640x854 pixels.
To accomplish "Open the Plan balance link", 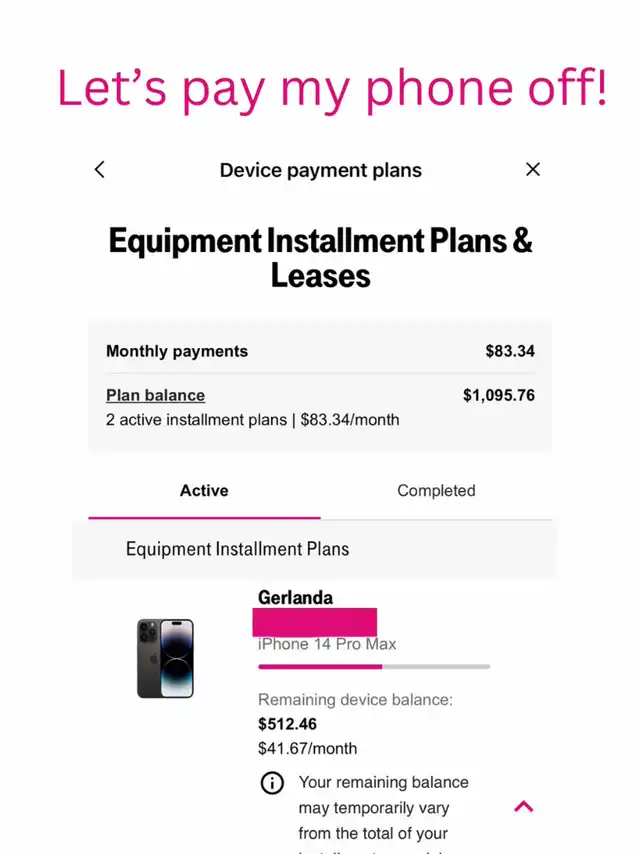I will (x=155, y=395).
